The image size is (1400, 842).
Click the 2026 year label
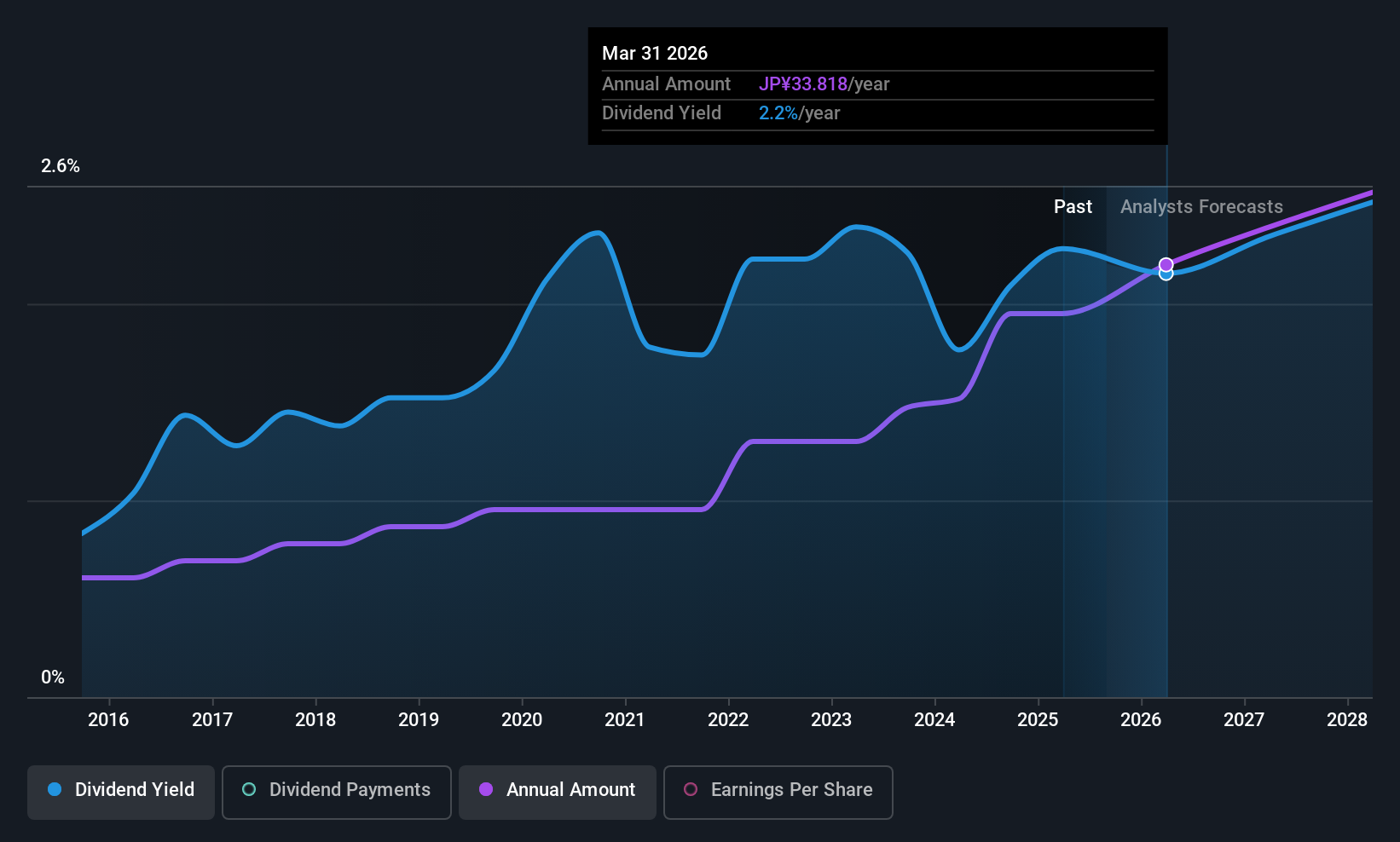(x=1141, y=720)
